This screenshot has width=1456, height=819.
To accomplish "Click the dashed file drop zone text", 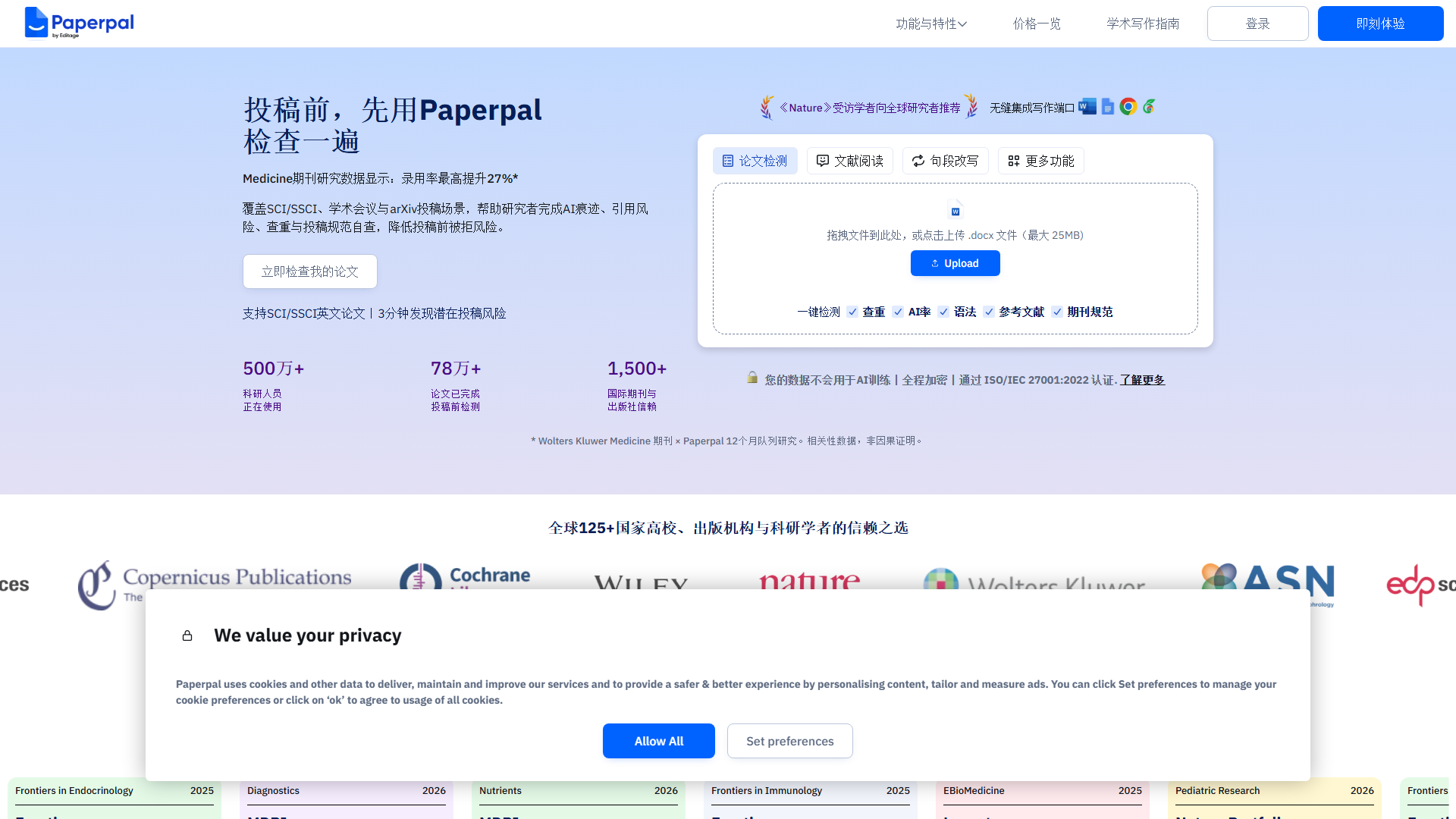I will click(955, 235).
